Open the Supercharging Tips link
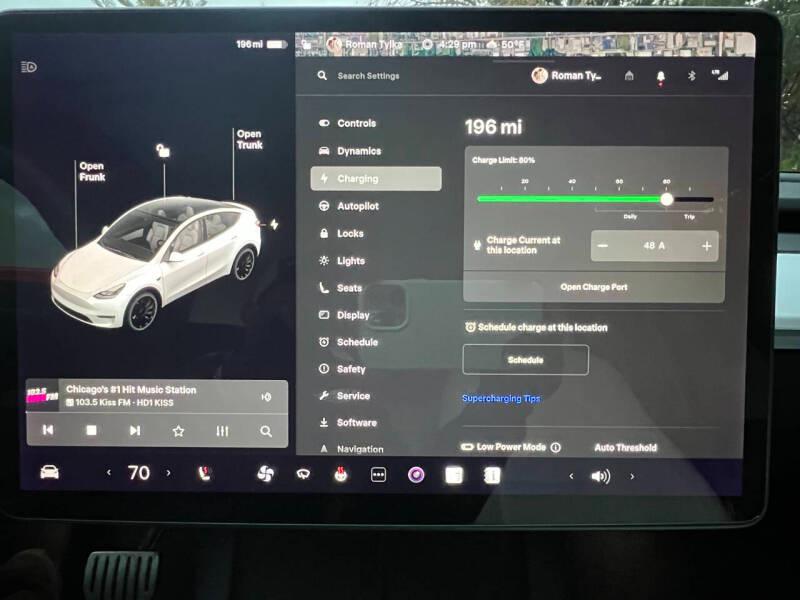 (501, 398)
